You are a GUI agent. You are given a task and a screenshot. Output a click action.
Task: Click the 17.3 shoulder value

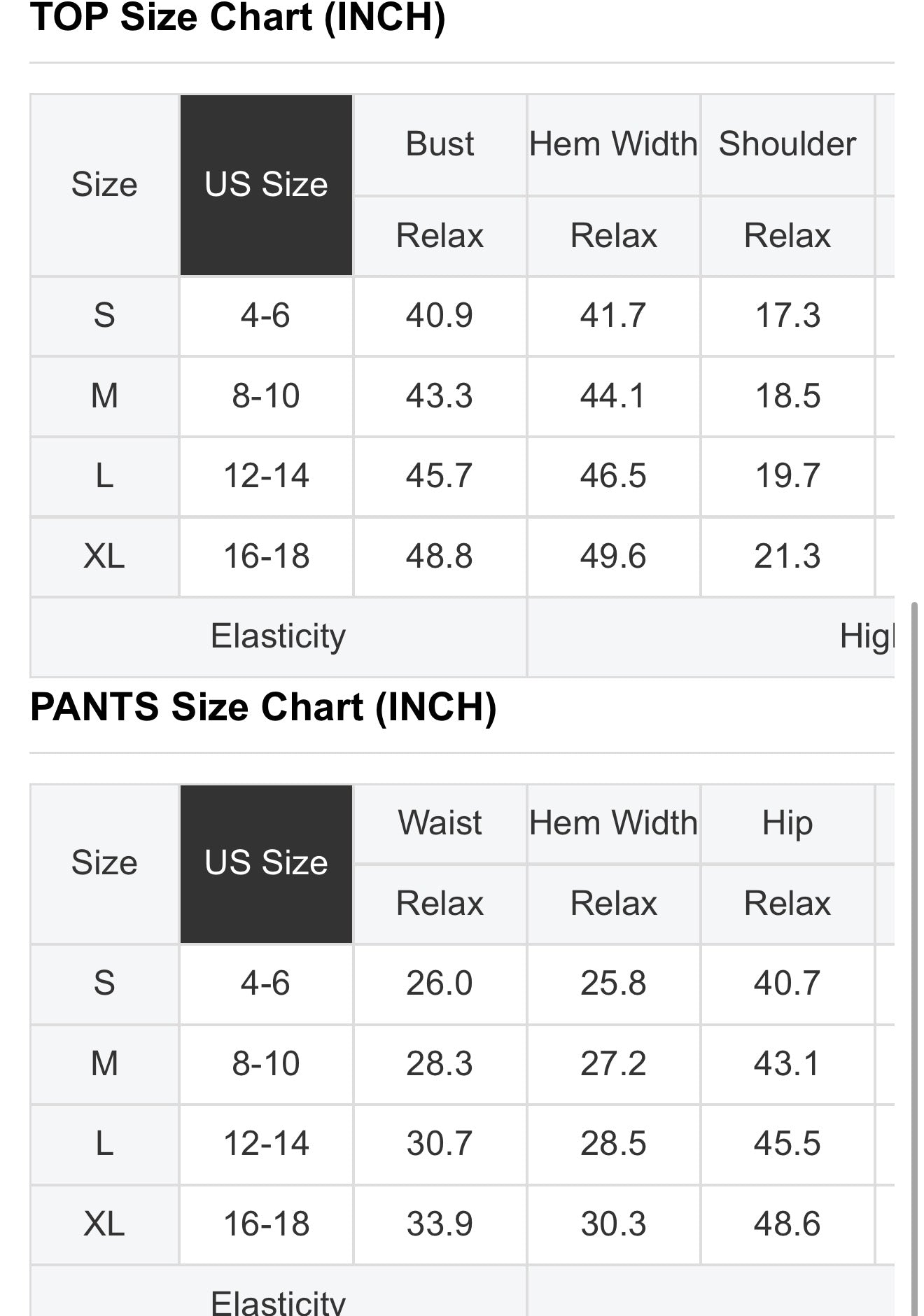(787, 316)
